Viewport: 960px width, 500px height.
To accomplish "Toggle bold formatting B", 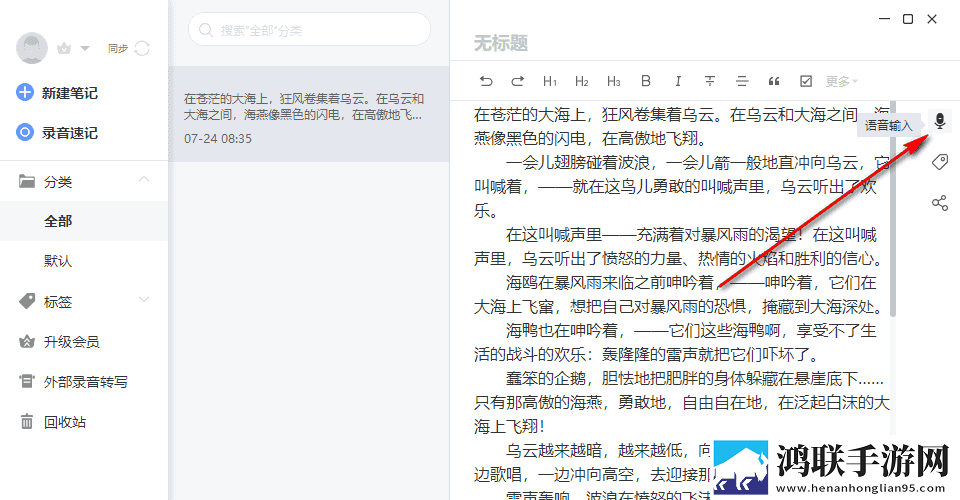I will [645, 81].
